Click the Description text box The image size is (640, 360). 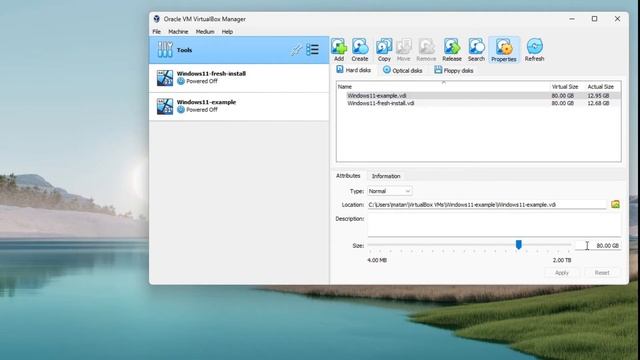(494, 224)
